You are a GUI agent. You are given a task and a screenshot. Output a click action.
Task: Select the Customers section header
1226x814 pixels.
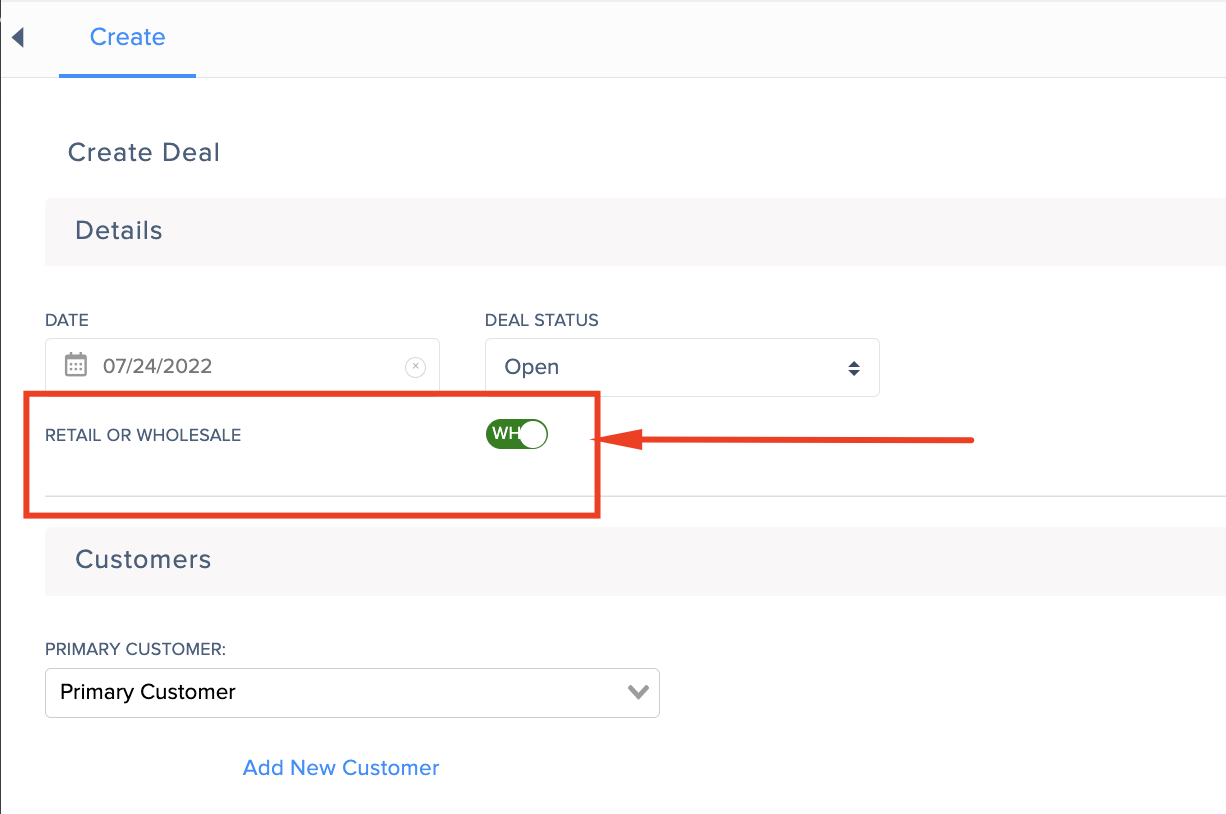click(635, 560)
